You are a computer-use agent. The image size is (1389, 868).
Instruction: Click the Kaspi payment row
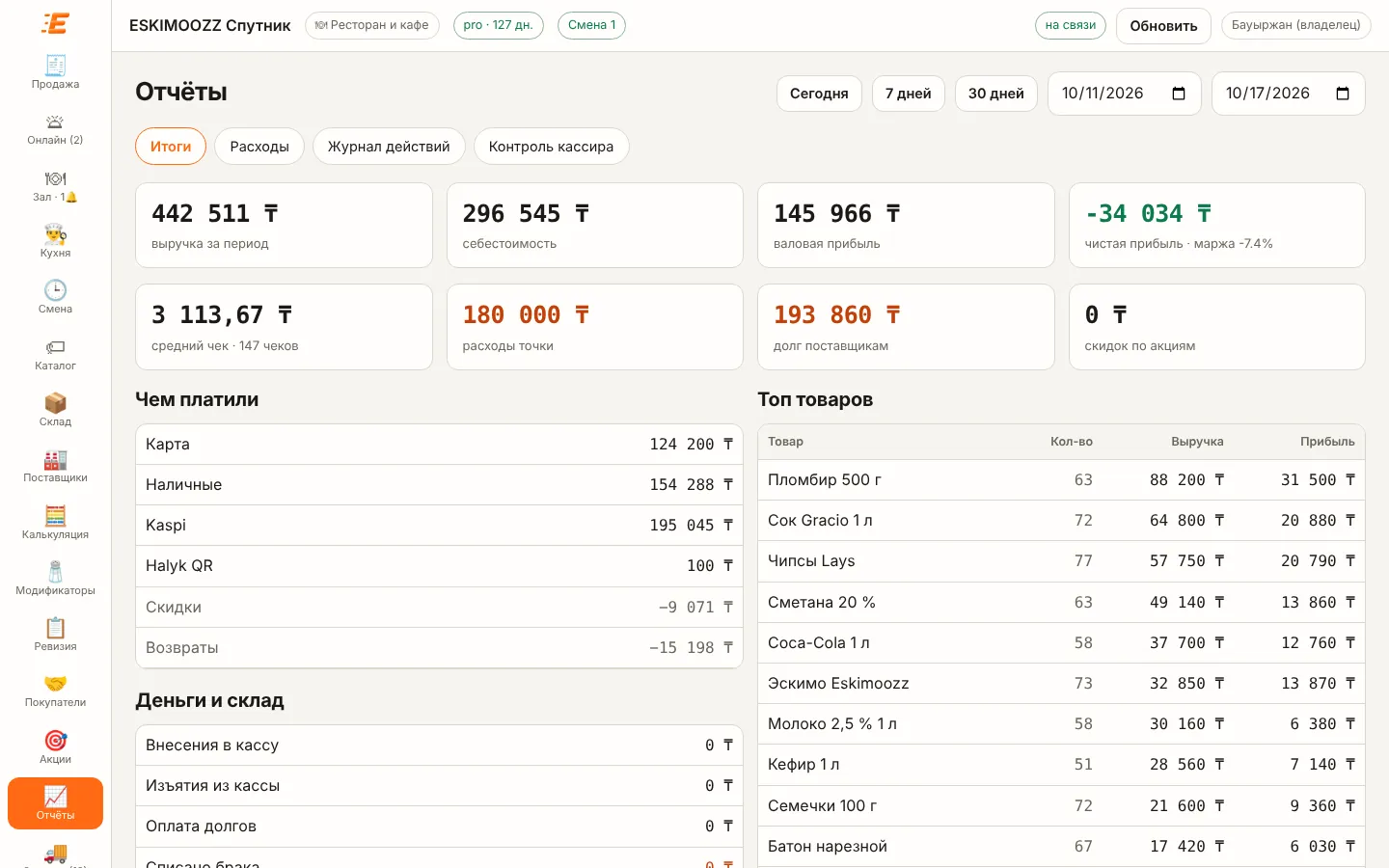pyautogui.click(x=439, y=525)
